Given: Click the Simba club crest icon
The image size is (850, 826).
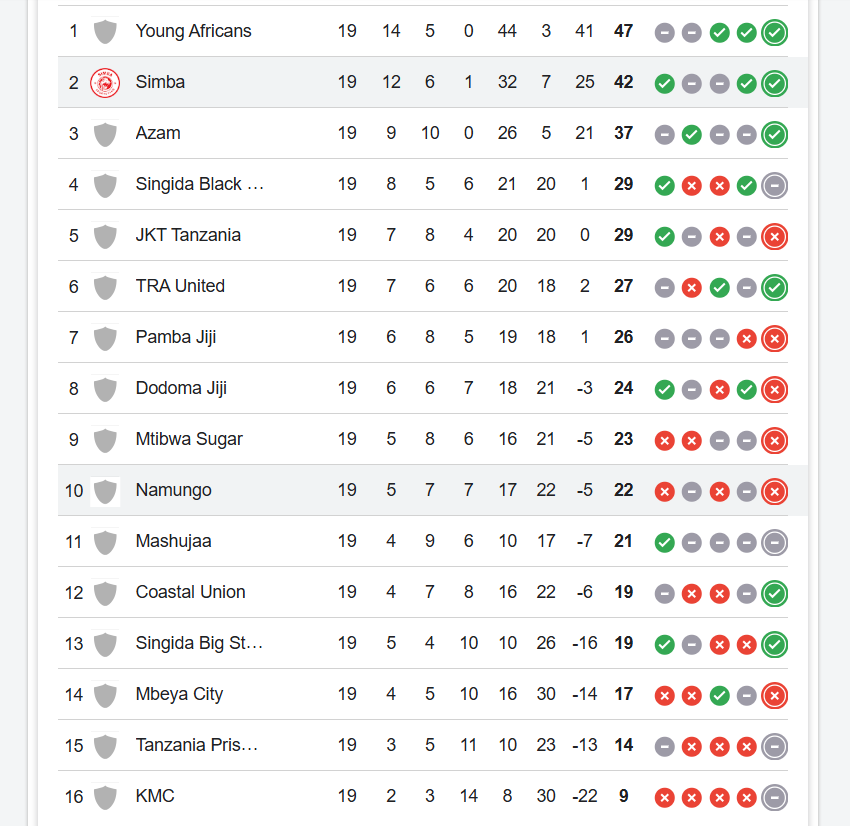Looking at the screenshot, I should pos(105,82).
